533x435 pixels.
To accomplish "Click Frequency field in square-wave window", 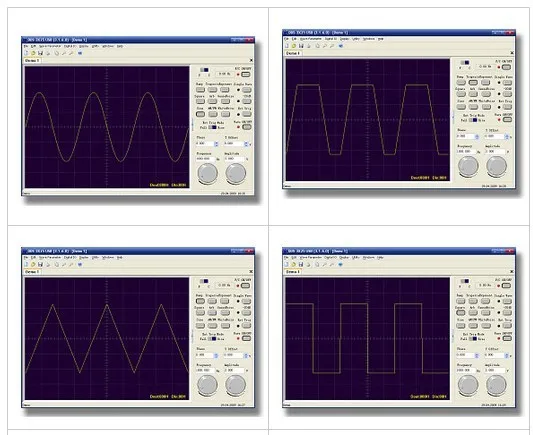I will pyautogui.click(x=466, y=370).
